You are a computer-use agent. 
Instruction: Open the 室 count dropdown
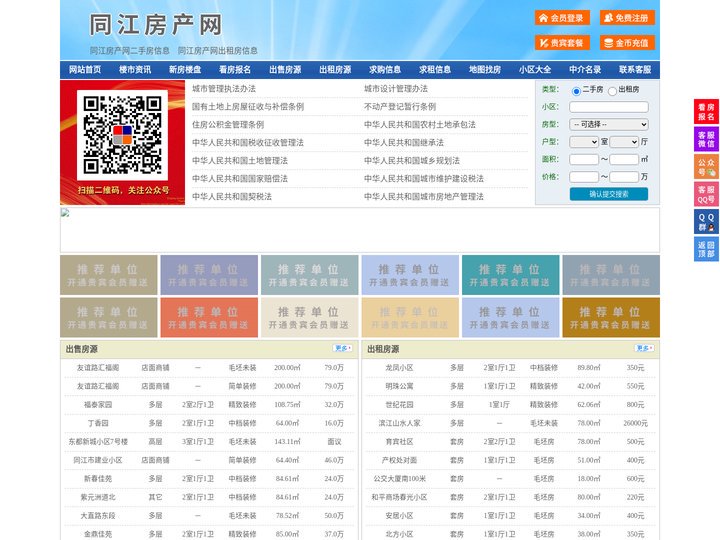click(584, 142)
